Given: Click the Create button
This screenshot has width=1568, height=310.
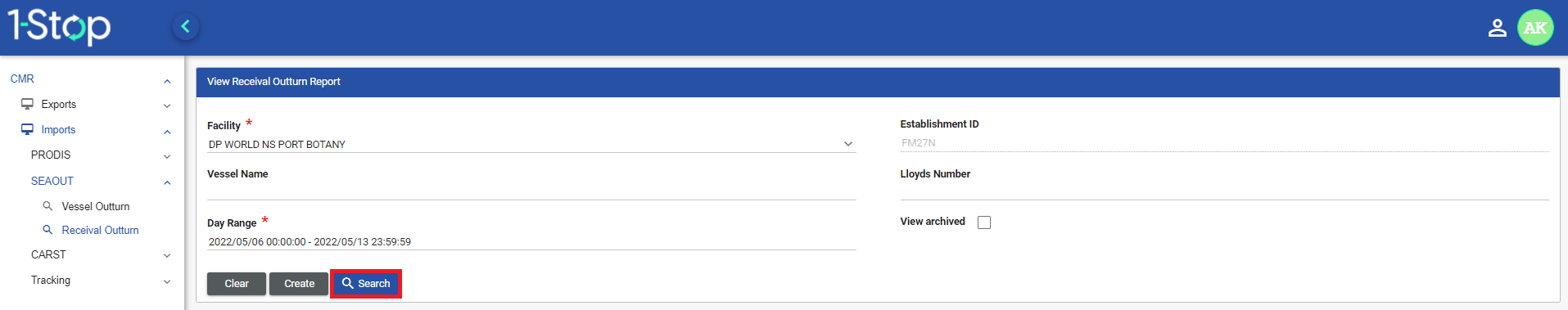Looking at the screenshot, I should click(299, 284).
